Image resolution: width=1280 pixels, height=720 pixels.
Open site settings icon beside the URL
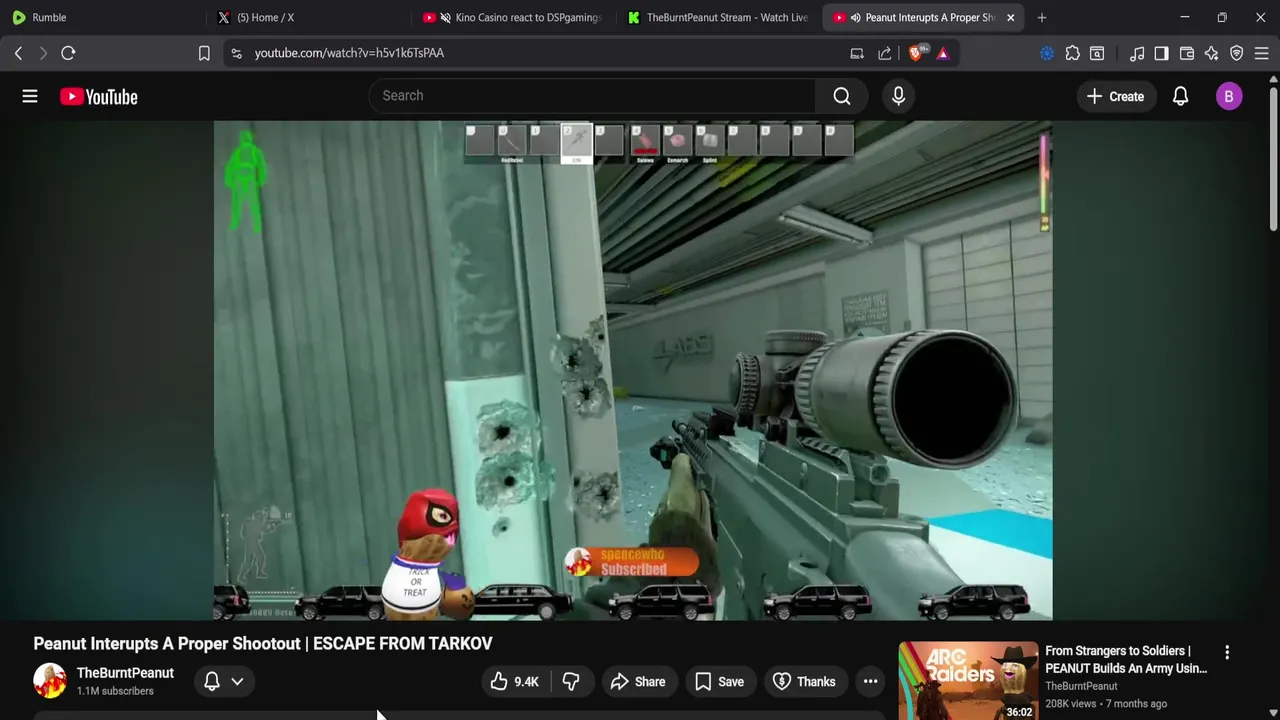click(236, 53)
